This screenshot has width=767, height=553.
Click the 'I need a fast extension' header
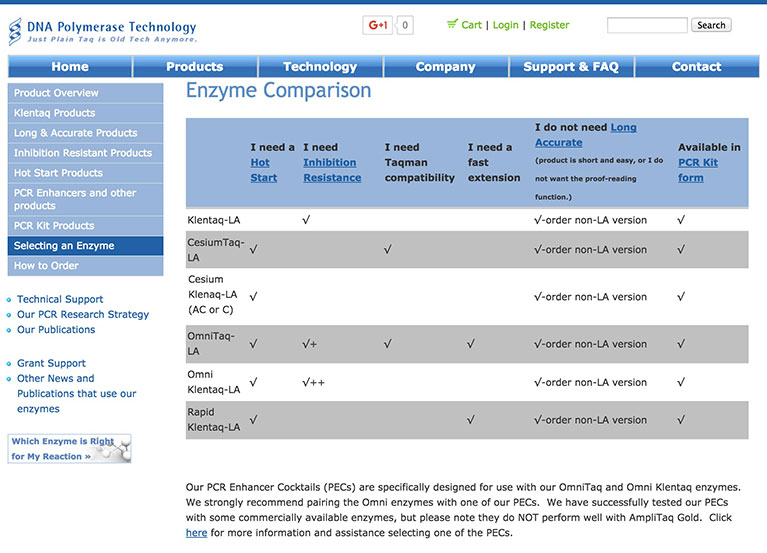click(x=494, y=162)
